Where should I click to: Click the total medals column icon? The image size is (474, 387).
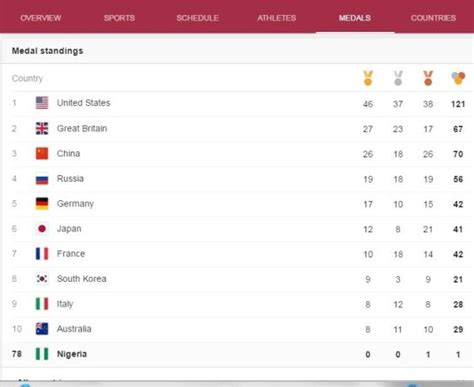[458, 78]
